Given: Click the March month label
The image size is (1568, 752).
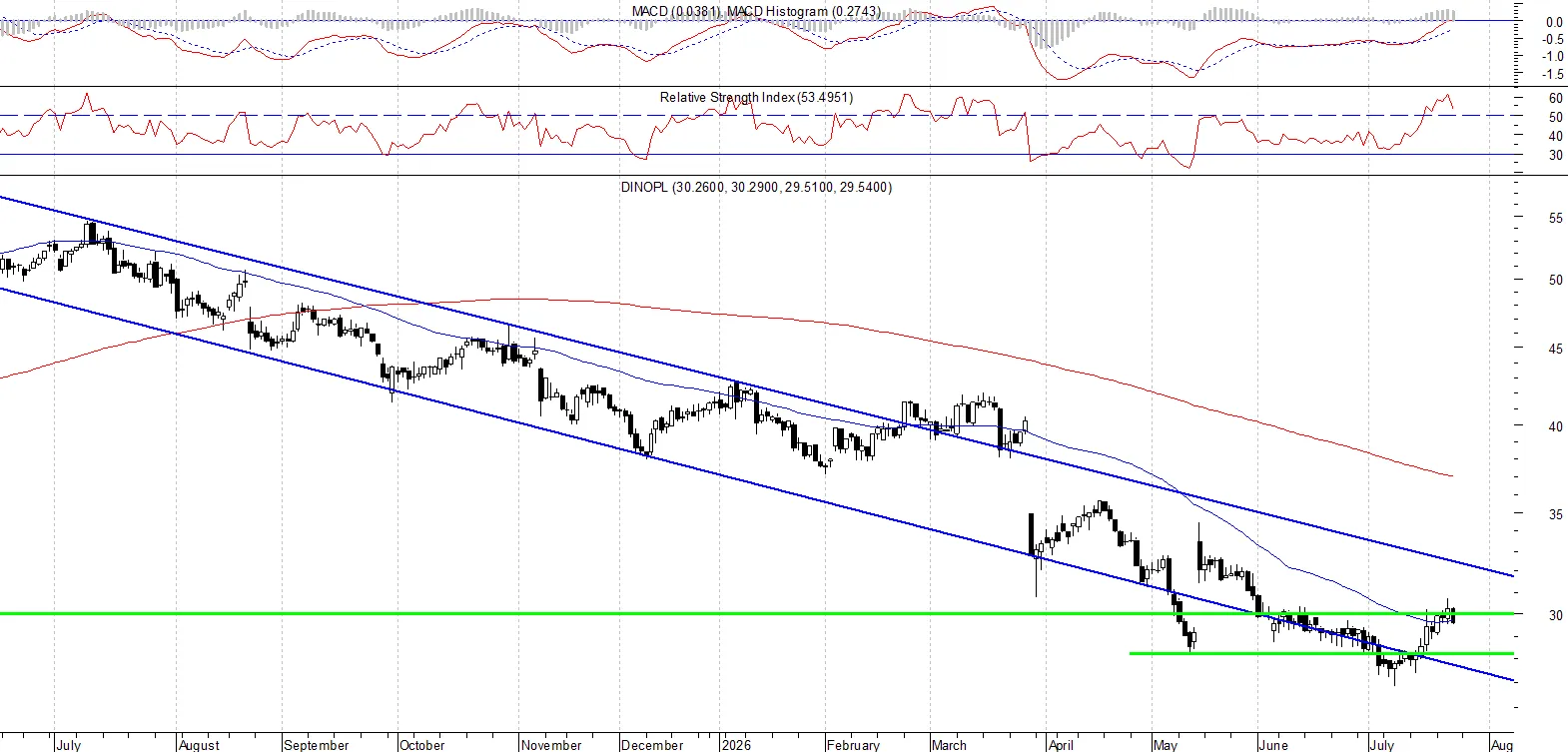Looking at the screenshot, I should (949, 745).
